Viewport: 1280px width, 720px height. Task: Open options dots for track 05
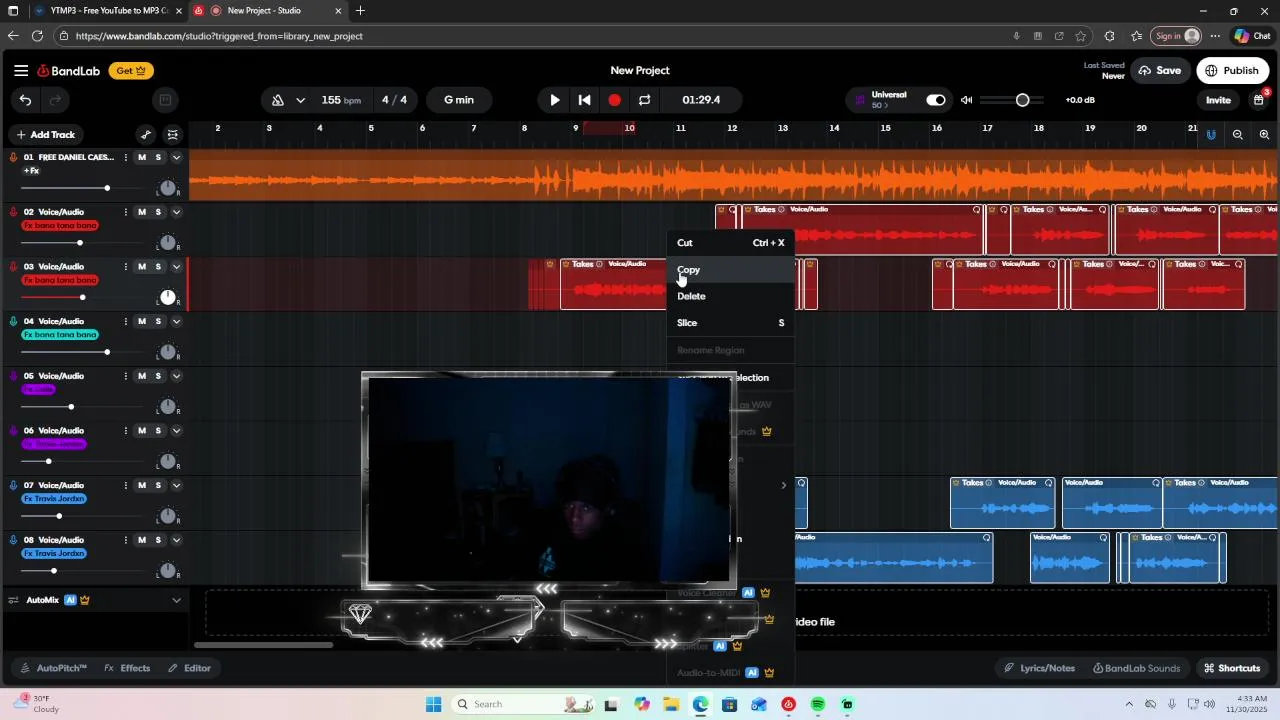click(x=125, y=376)
